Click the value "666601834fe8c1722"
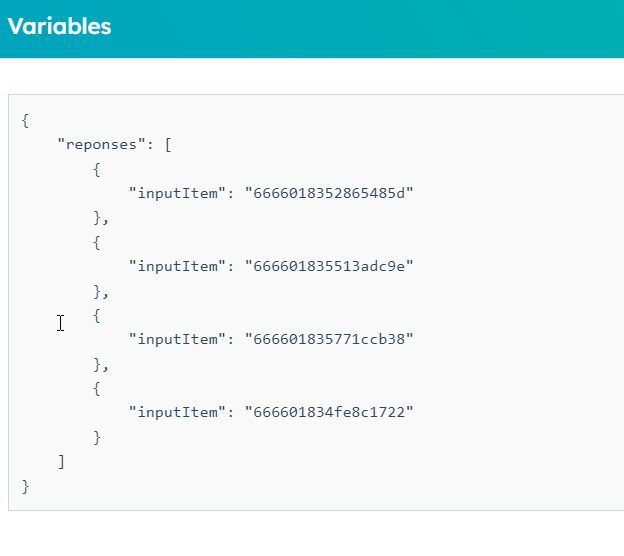This screenshot has width=624, height=556. pos(329,413)
